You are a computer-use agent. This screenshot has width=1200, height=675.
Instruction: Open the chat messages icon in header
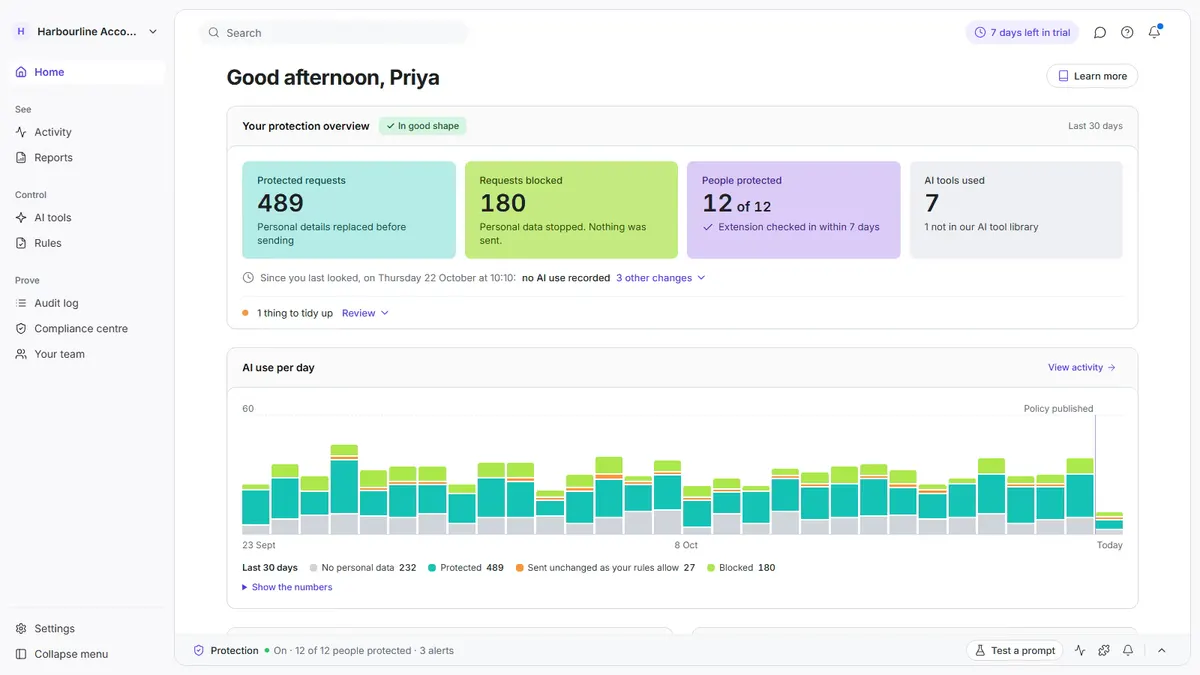pyautogui.click(x=1100, y=33)
